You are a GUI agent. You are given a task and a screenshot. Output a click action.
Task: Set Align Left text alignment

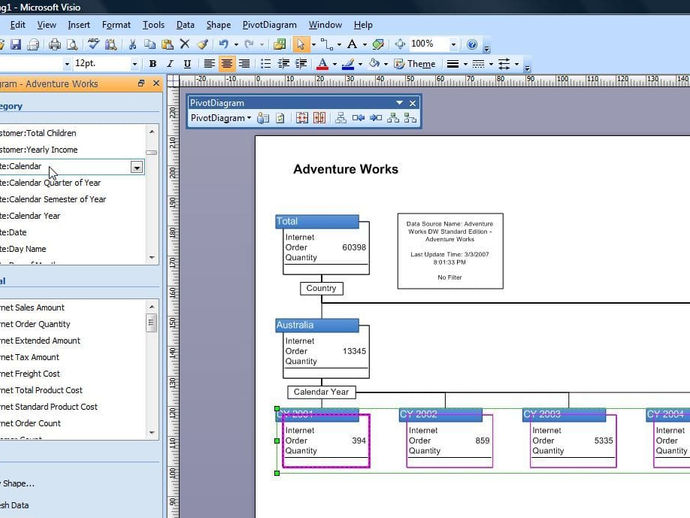209,64
